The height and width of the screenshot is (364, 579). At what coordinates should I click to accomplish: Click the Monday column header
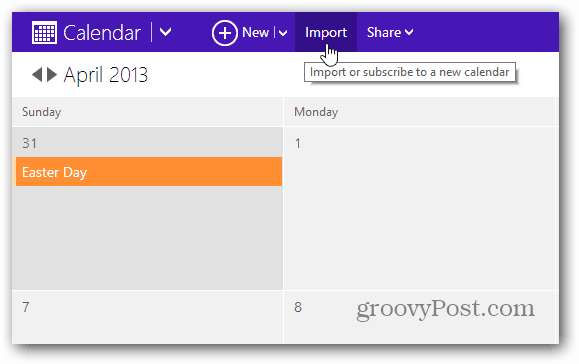pos(419,112)
